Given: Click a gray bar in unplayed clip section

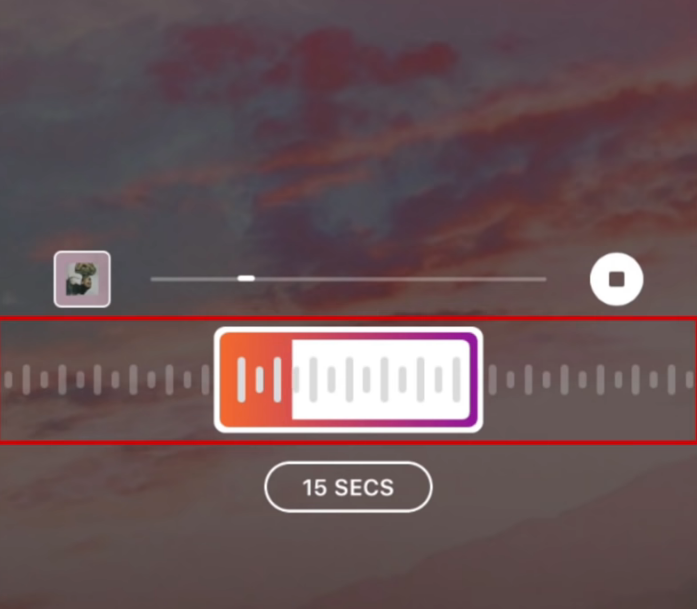Looking at the screenshot, I should pos(349,380).
